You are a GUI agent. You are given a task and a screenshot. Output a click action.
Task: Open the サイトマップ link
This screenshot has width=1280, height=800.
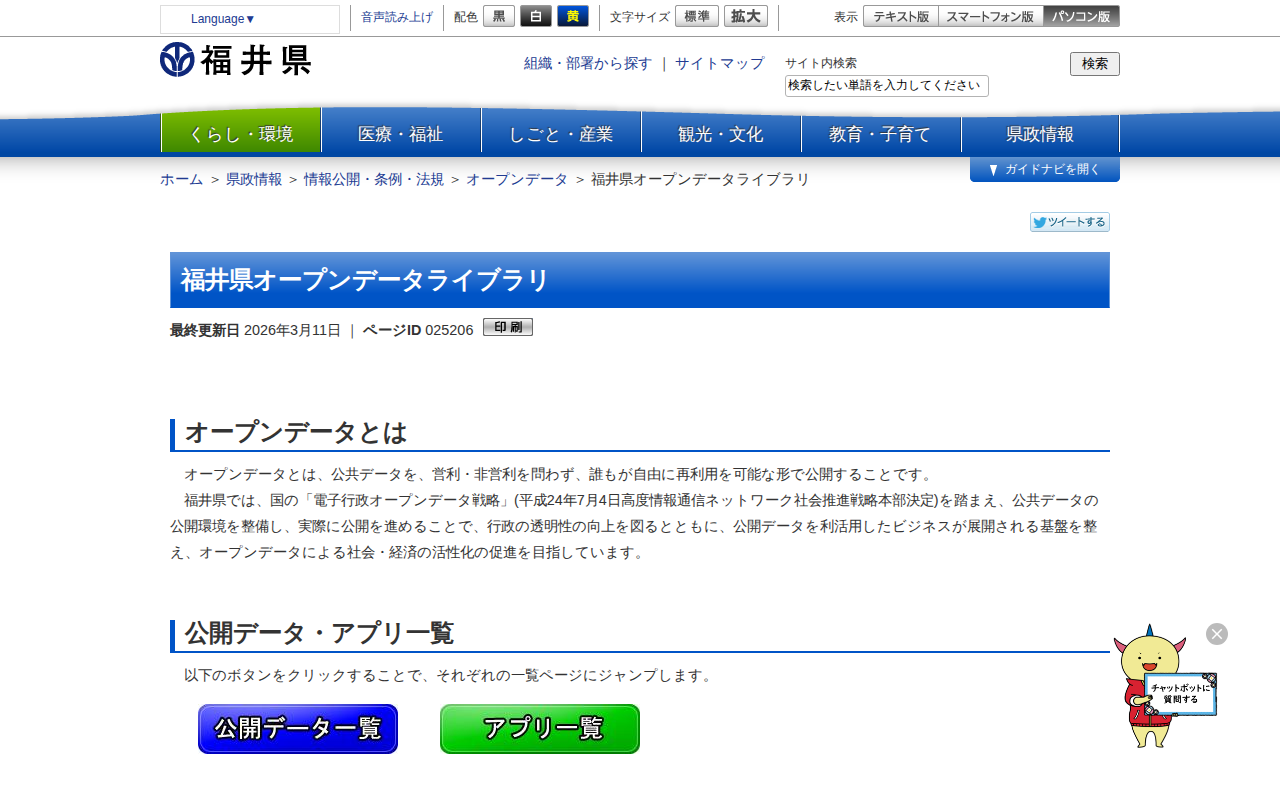[719, 63]
